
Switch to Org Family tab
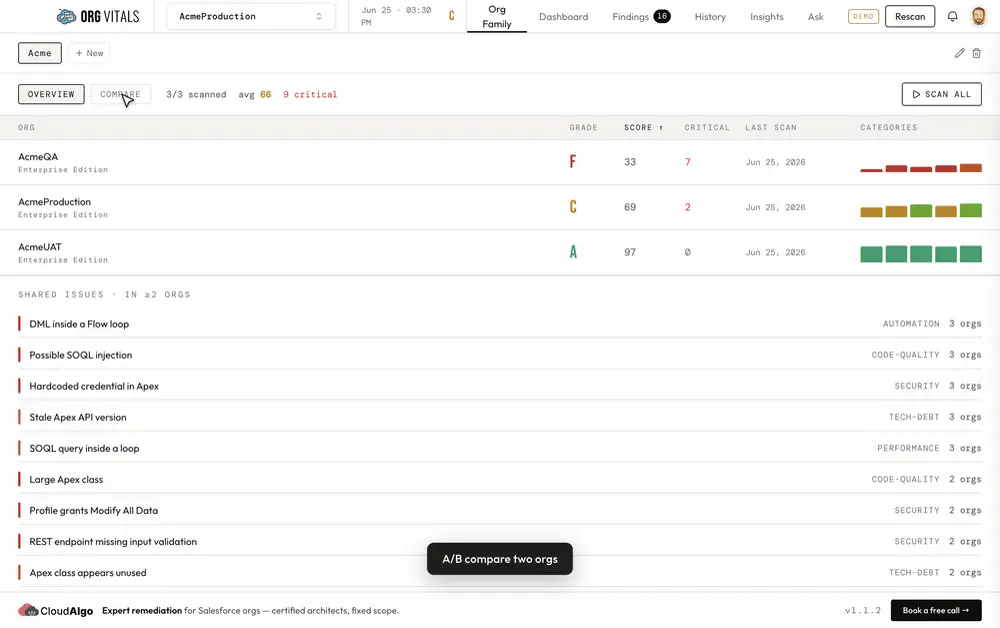tap(497, 17)
